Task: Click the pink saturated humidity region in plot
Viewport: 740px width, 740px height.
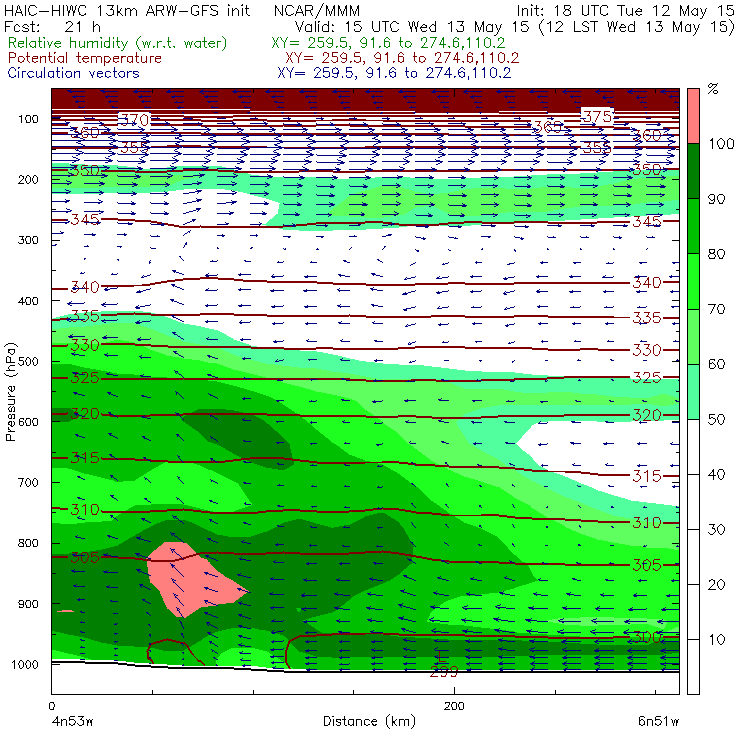Action: (189, 578)
